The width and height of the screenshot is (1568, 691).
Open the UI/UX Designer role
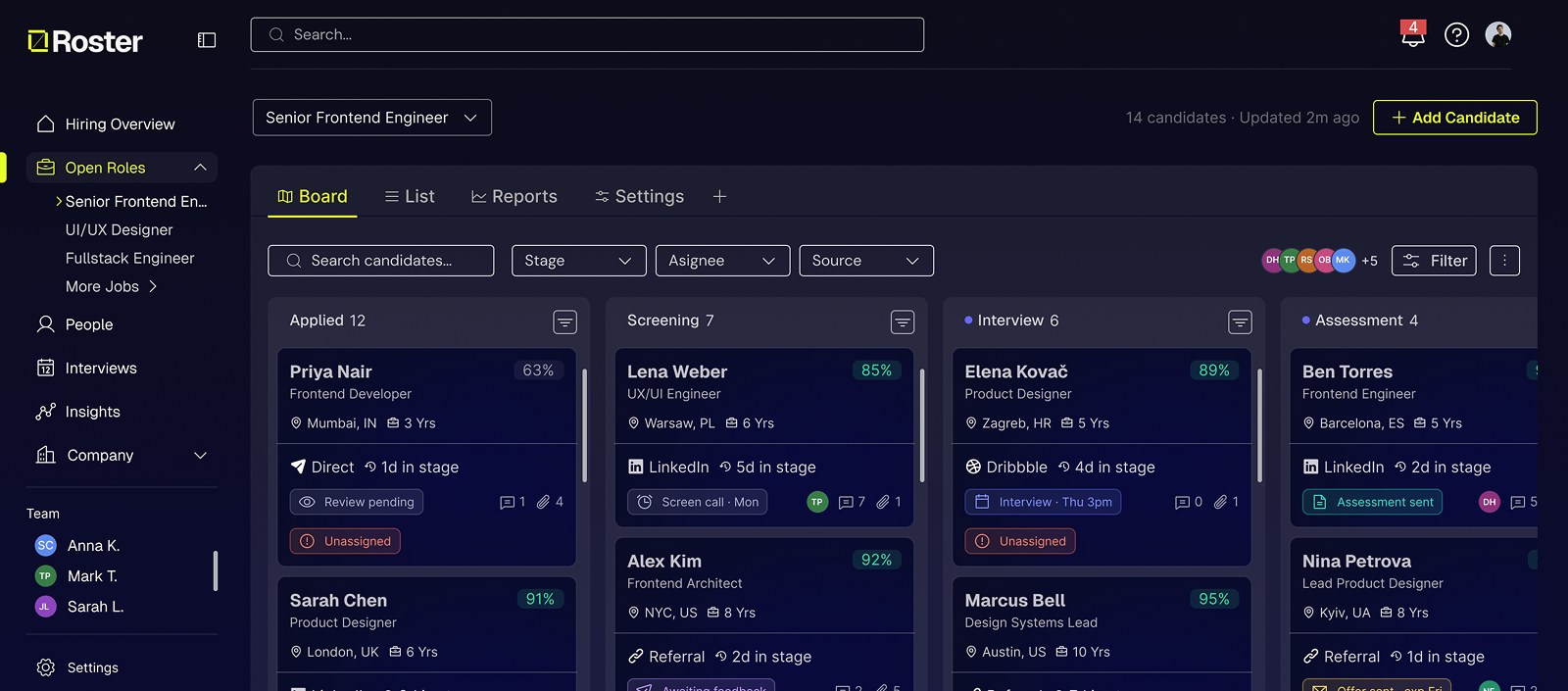click(119, 229)
